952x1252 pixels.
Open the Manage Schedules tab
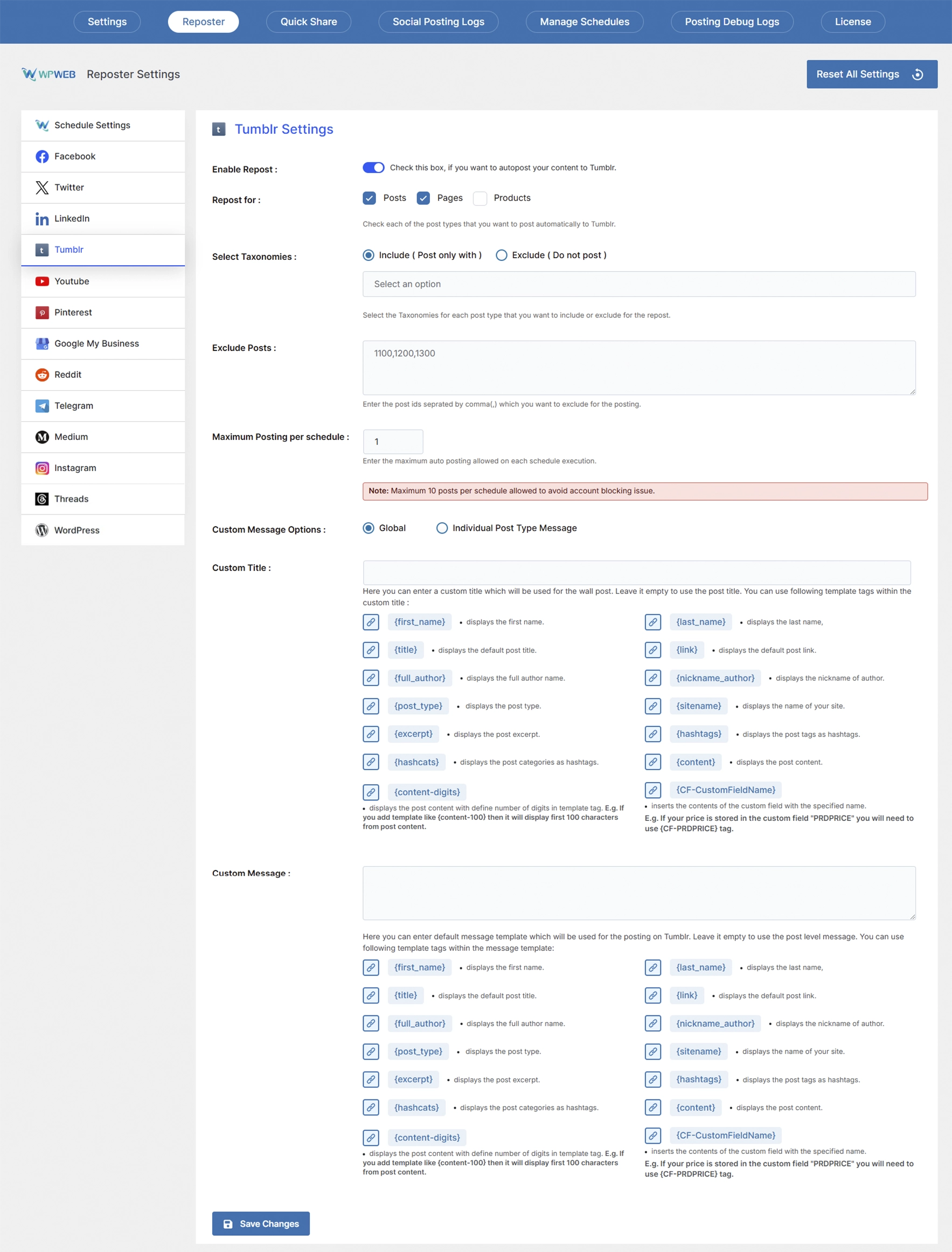coord(584,22)
